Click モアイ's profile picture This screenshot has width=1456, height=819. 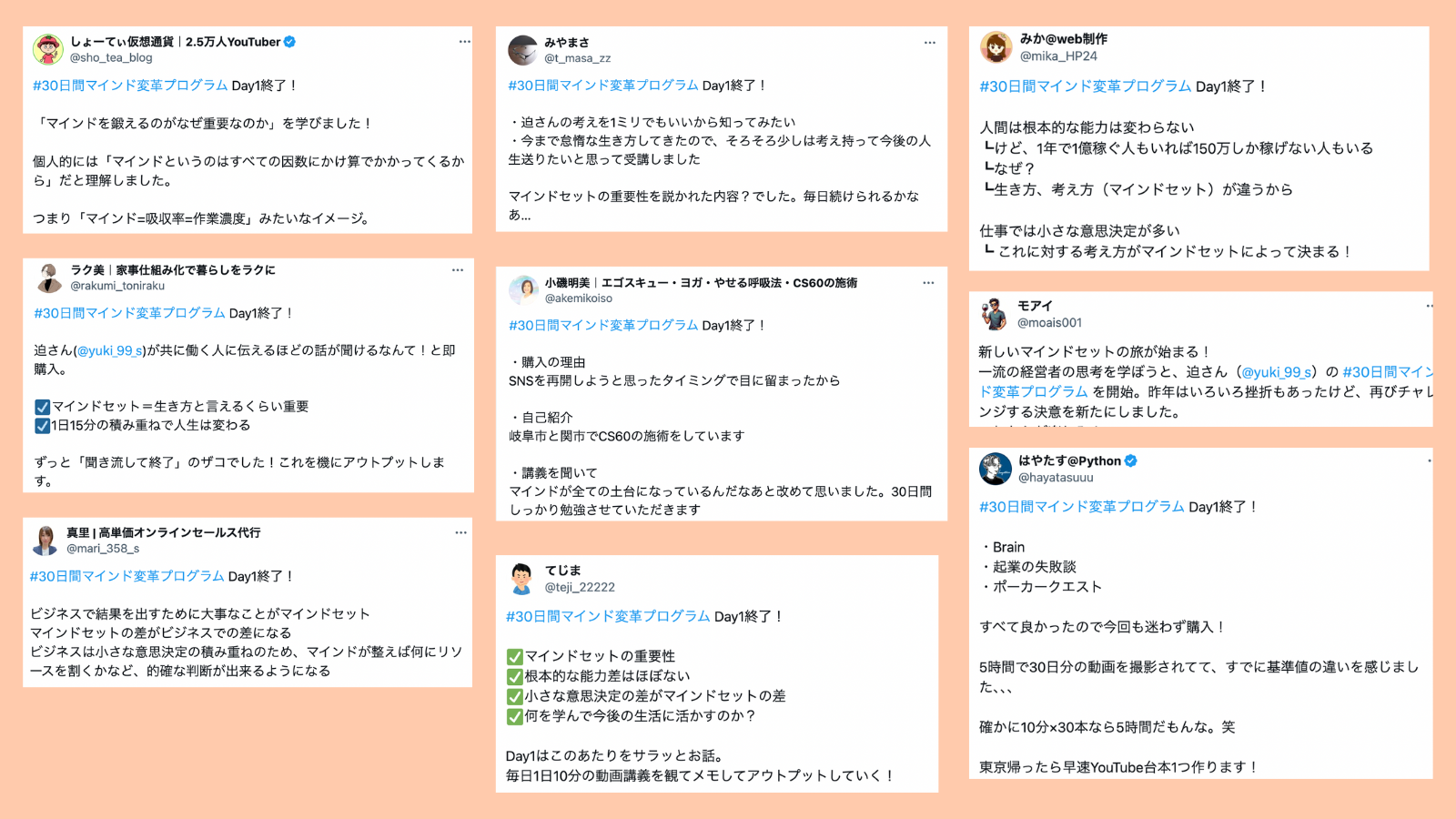[x=994, y=314]
